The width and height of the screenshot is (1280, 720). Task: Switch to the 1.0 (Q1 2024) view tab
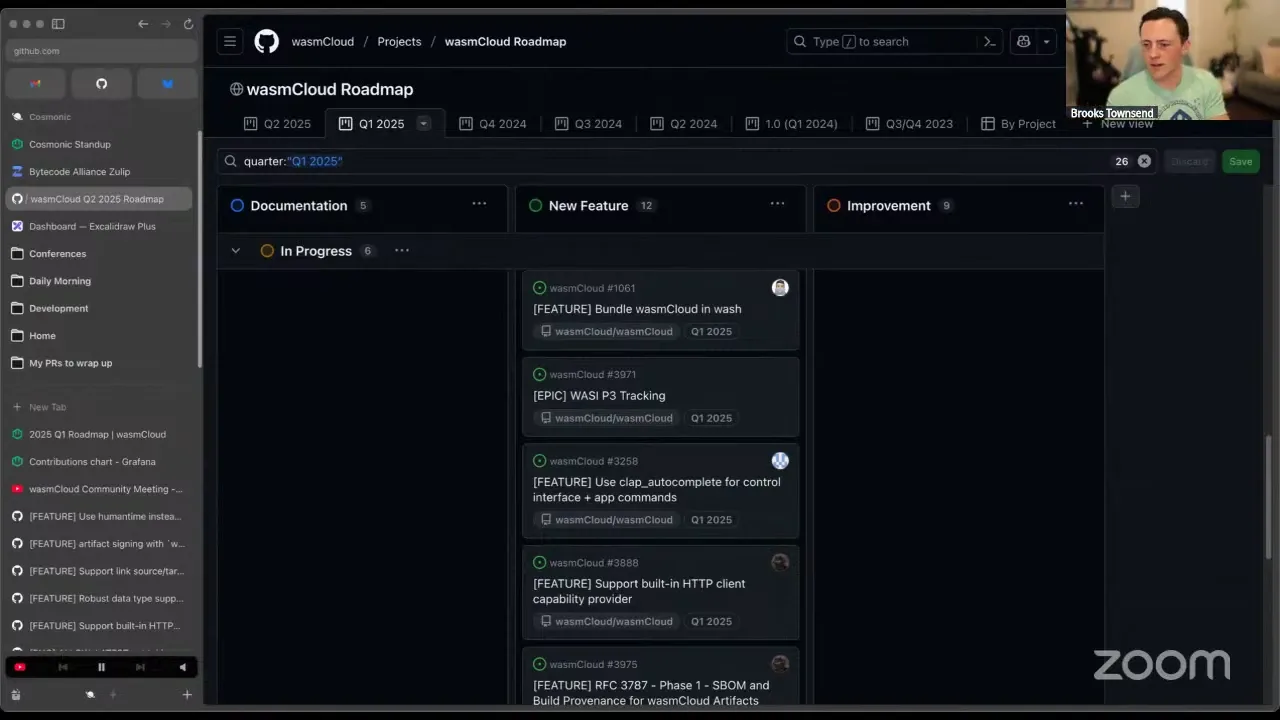tap(791, 124)
